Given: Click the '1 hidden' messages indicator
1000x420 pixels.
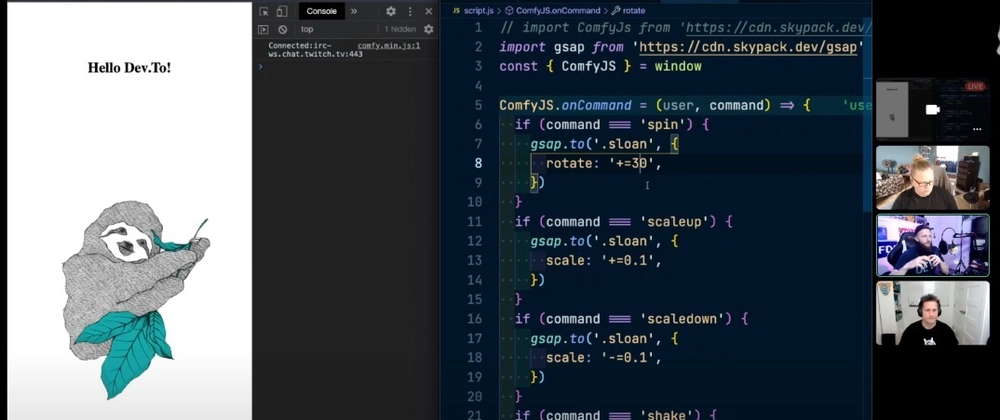Looking at the screenshot, I should (400, 30).
